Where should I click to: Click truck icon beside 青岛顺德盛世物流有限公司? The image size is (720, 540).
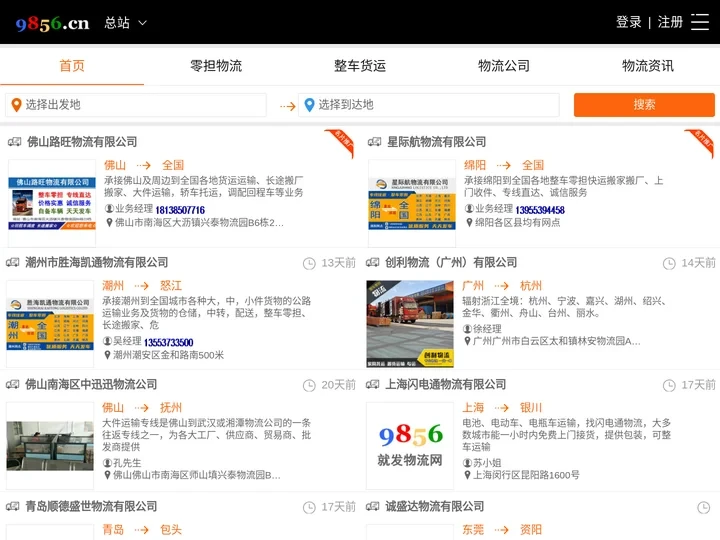click(x=12, y=506)
